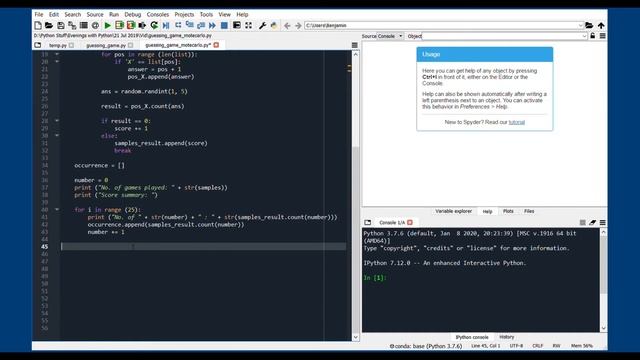
Task: Collapse the code block at line 19
Action: point(57,54)
